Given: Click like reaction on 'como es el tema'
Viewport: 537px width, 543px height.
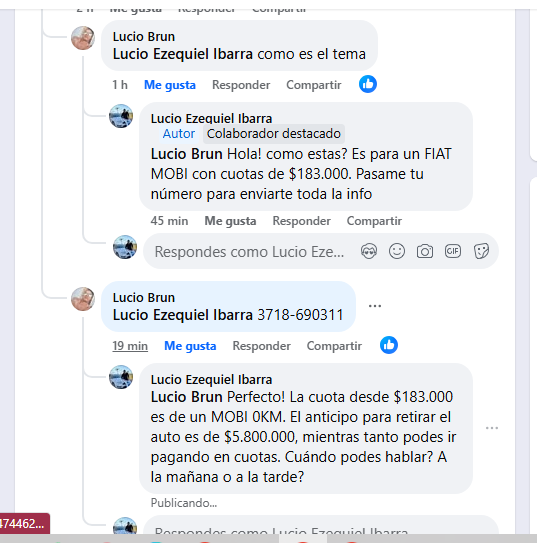Looking at the screenshot, I should (368, 84).
